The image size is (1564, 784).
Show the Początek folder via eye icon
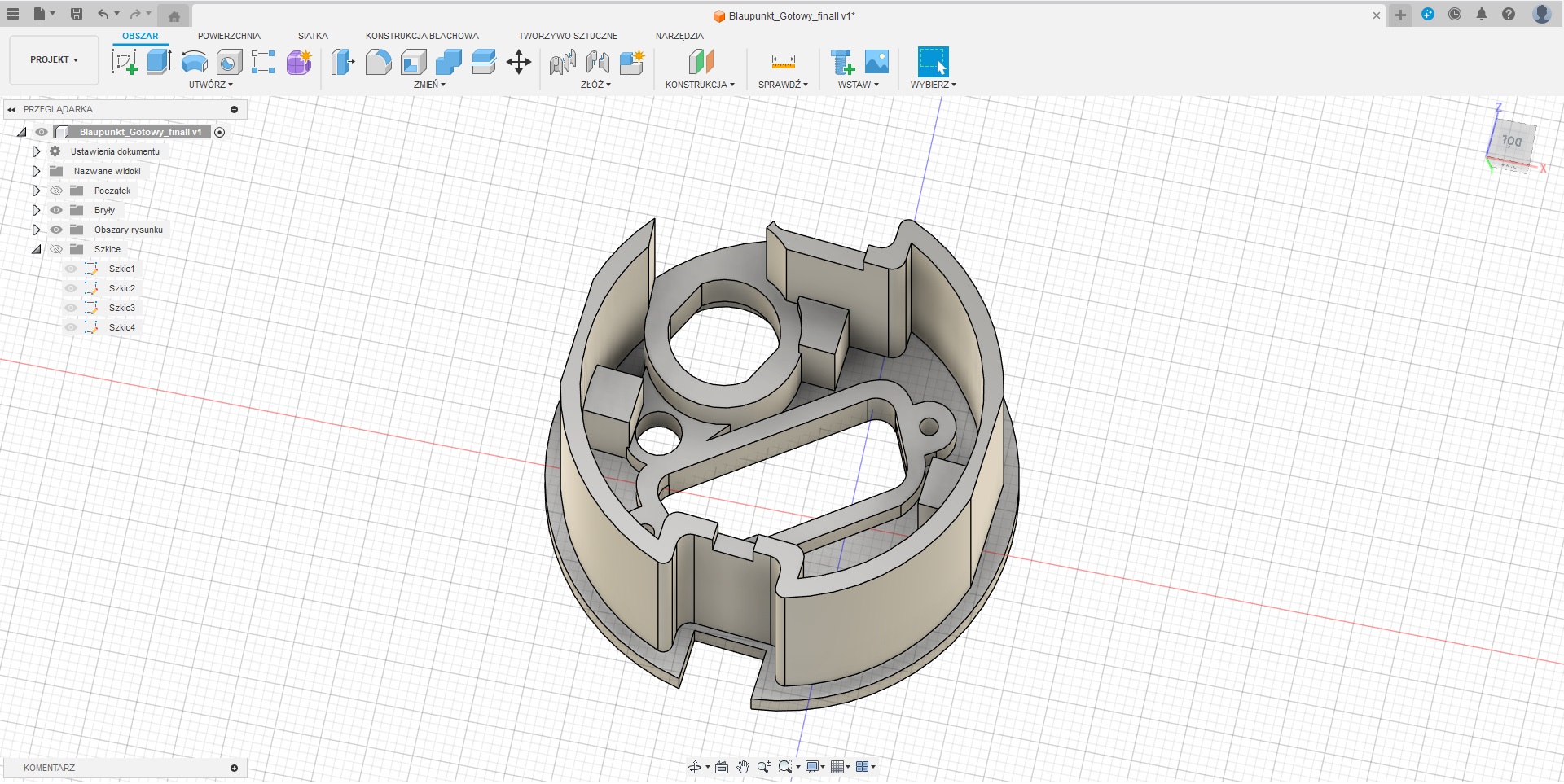coord(56,191)
